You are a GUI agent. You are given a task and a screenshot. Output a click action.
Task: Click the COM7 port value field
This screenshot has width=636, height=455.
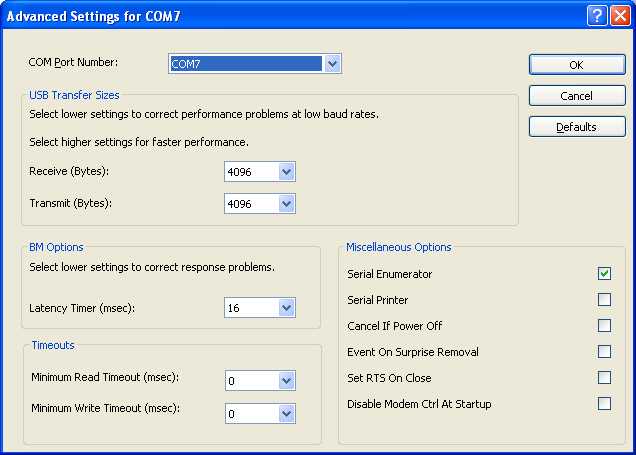[x=246, y=64]
